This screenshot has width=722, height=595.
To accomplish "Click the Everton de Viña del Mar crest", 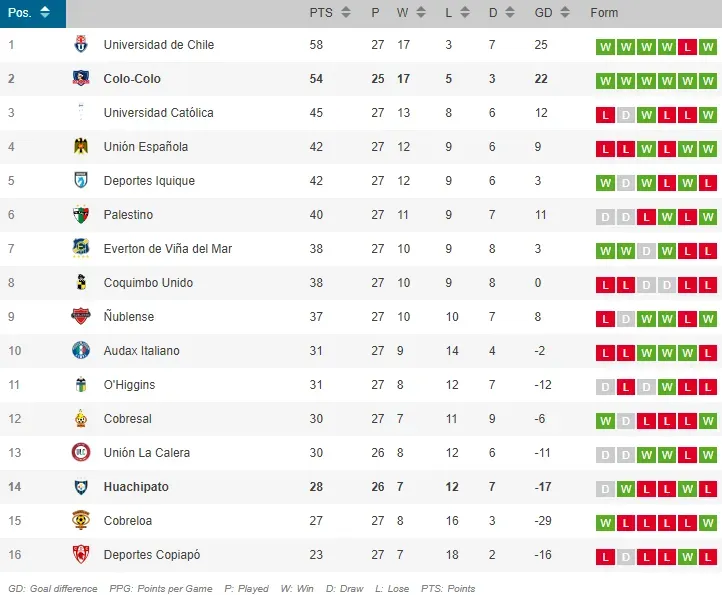I will click(x=81, y=249).
